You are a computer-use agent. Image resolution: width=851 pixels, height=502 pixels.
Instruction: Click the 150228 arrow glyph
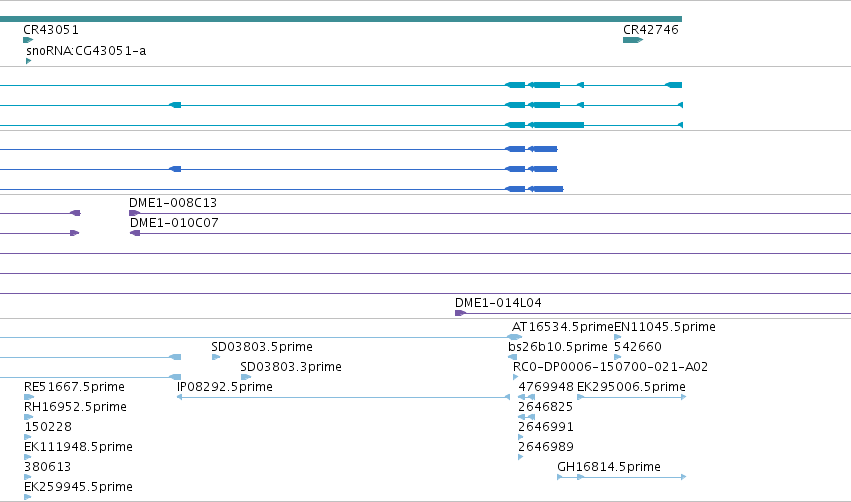coord(28,437)
